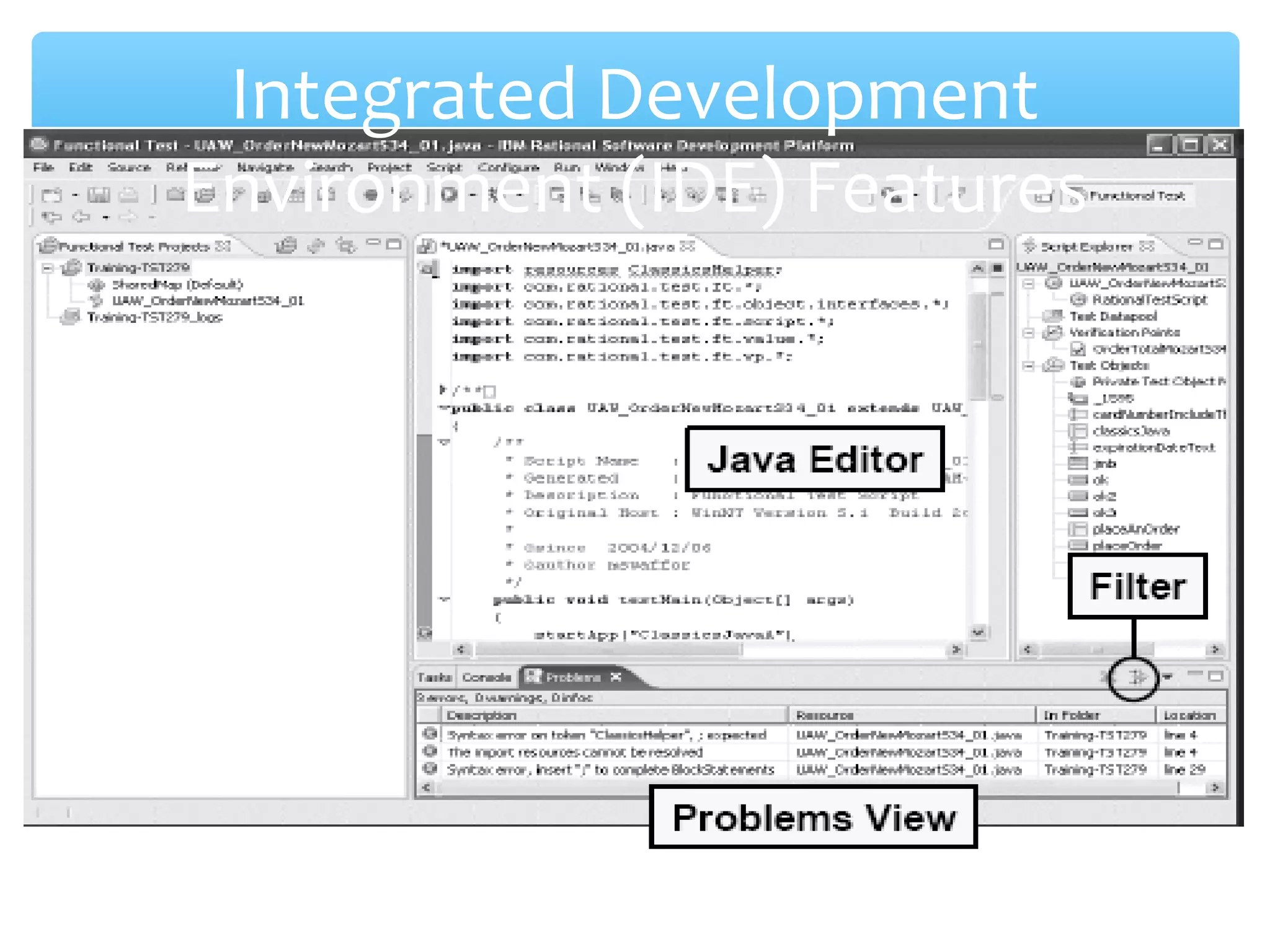Viewport: 1270px width, 952px height.
Task: Select SharedMap (Default) tree item
Action: (x=177, y=284)
